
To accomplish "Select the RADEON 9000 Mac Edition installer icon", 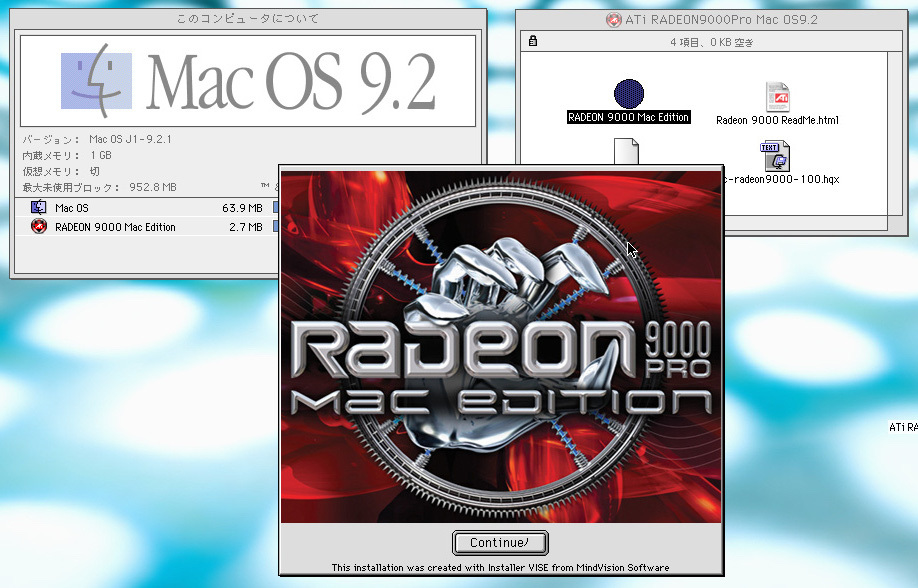I will (629, 94).
